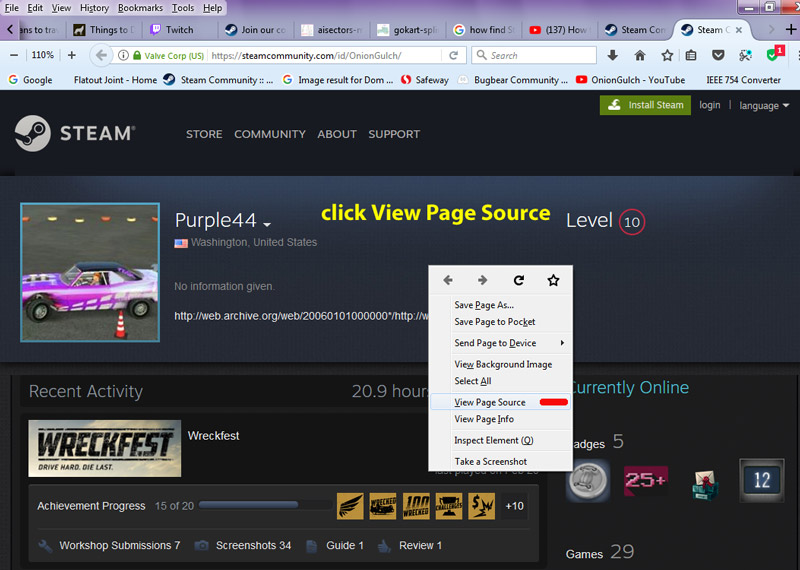Open the bookmarks library icon
Screen dimensions: 800x570
click(691, 55)
